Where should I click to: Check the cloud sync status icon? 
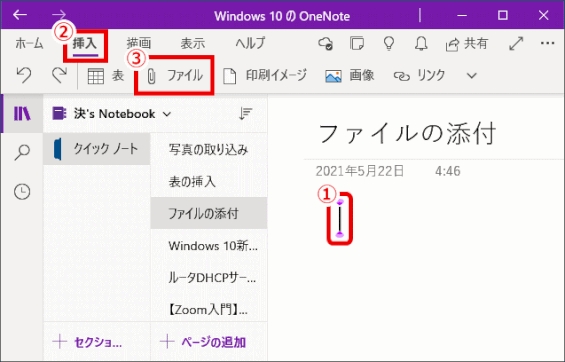(x=326, y=44)
